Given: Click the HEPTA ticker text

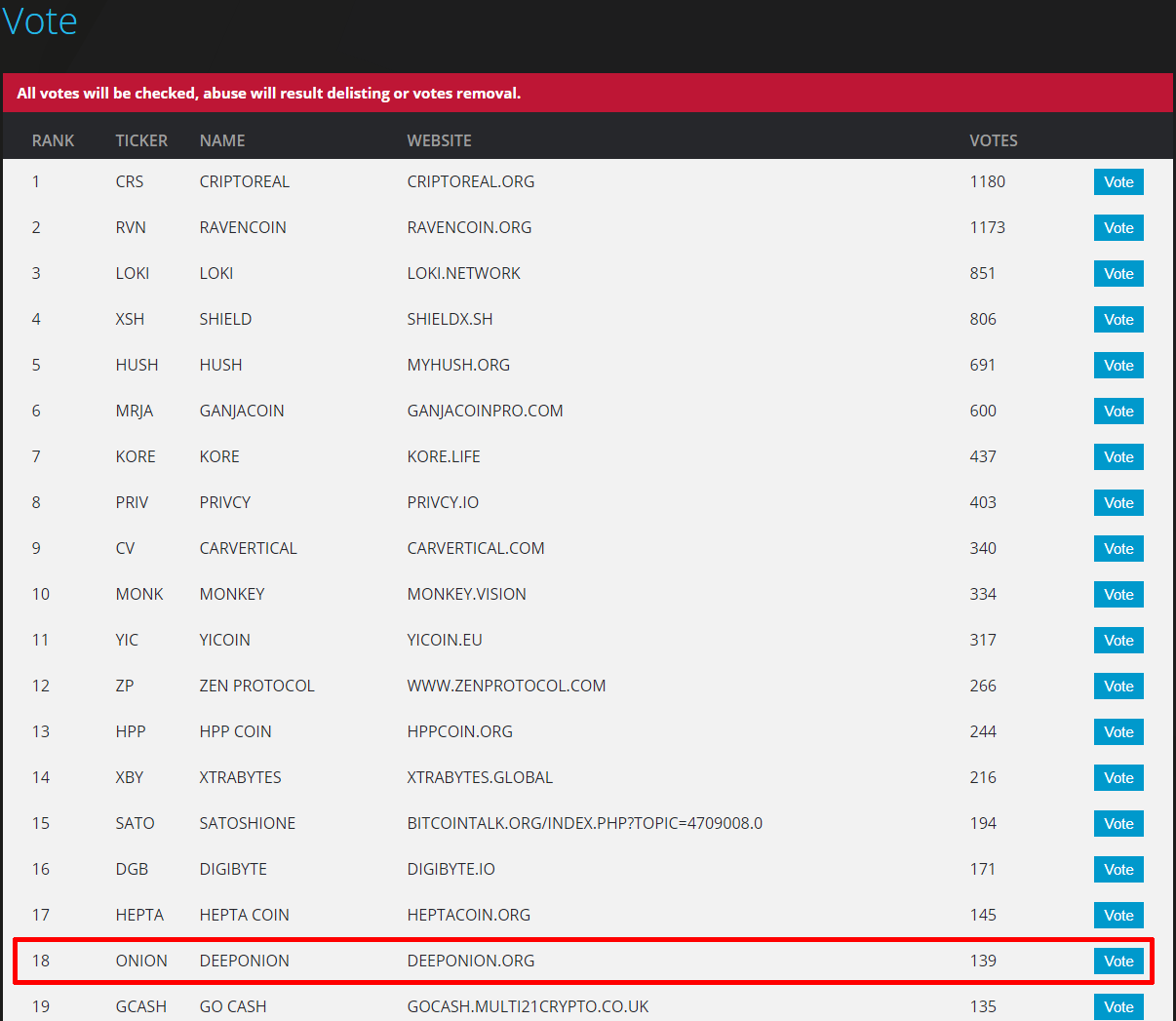Looking at the screenshot, I should pos(139,915).
